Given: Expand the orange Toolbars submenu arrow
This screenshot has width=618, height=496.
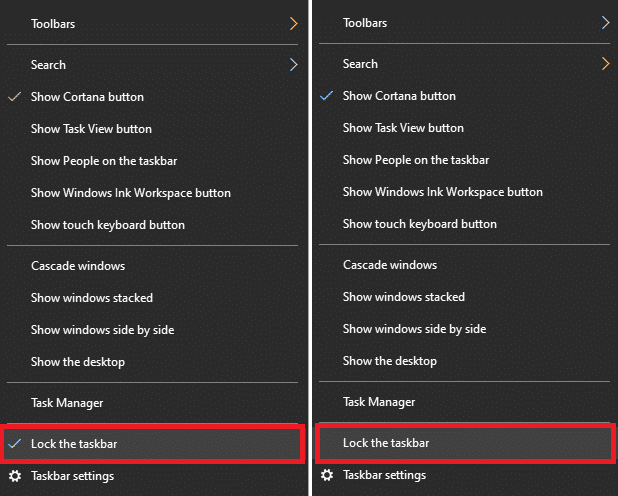Looking at the screenshot, I should (293, 23).
